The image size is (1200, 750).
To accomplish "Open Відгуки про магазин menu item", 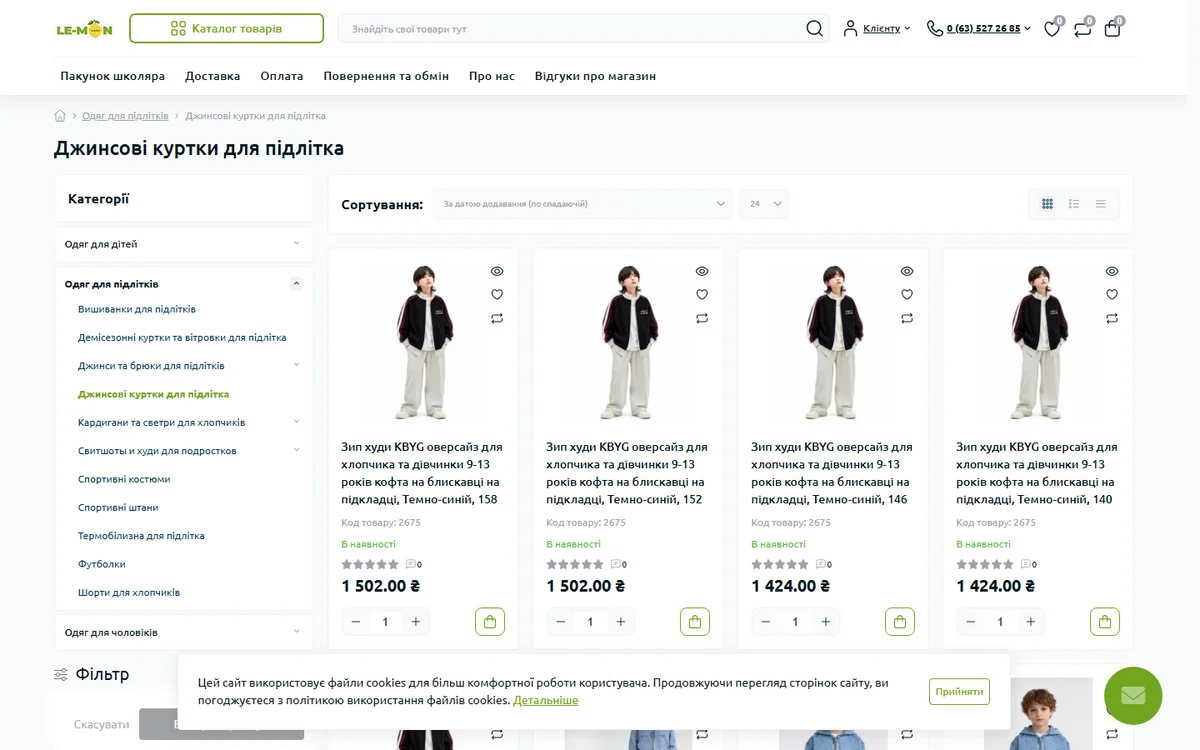I will tap(595, 76).
